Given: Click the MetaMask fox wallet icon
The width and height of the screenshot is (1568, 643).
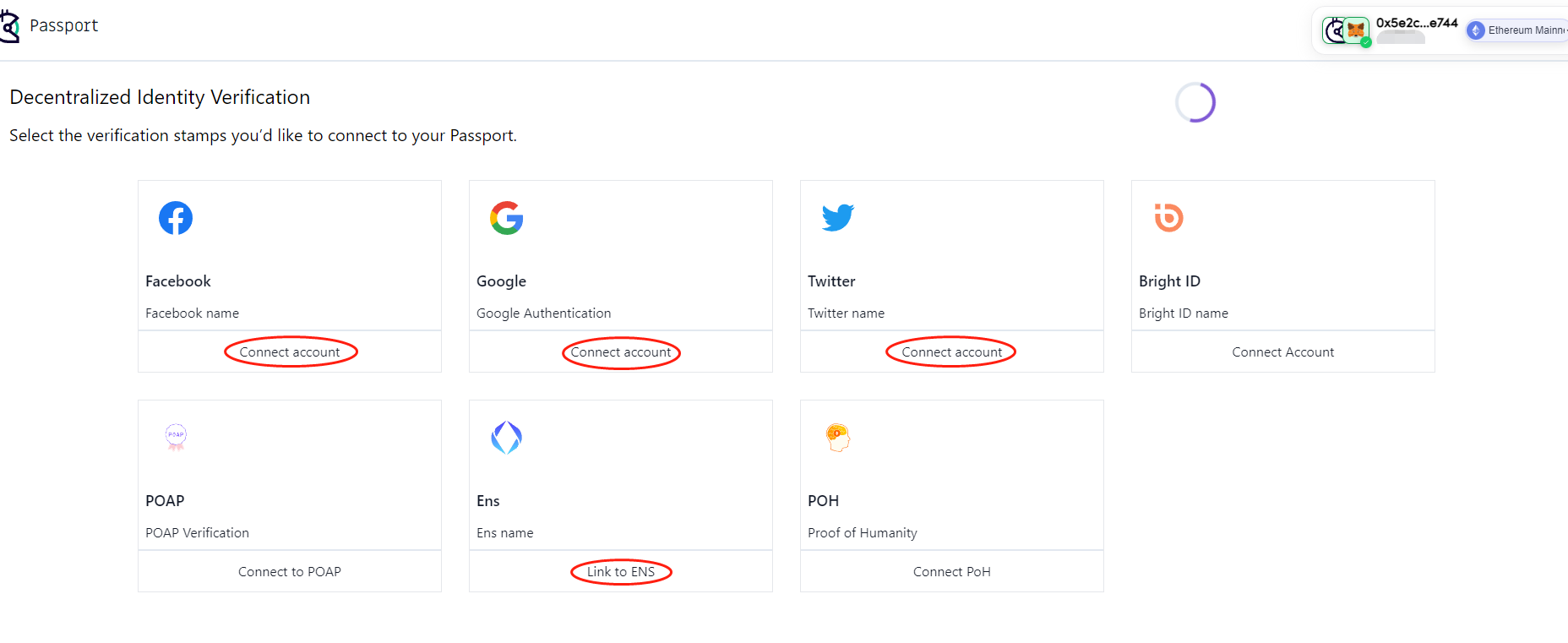Looking at the screenshot, I should pyautogui.click(x=1356, y=30).
